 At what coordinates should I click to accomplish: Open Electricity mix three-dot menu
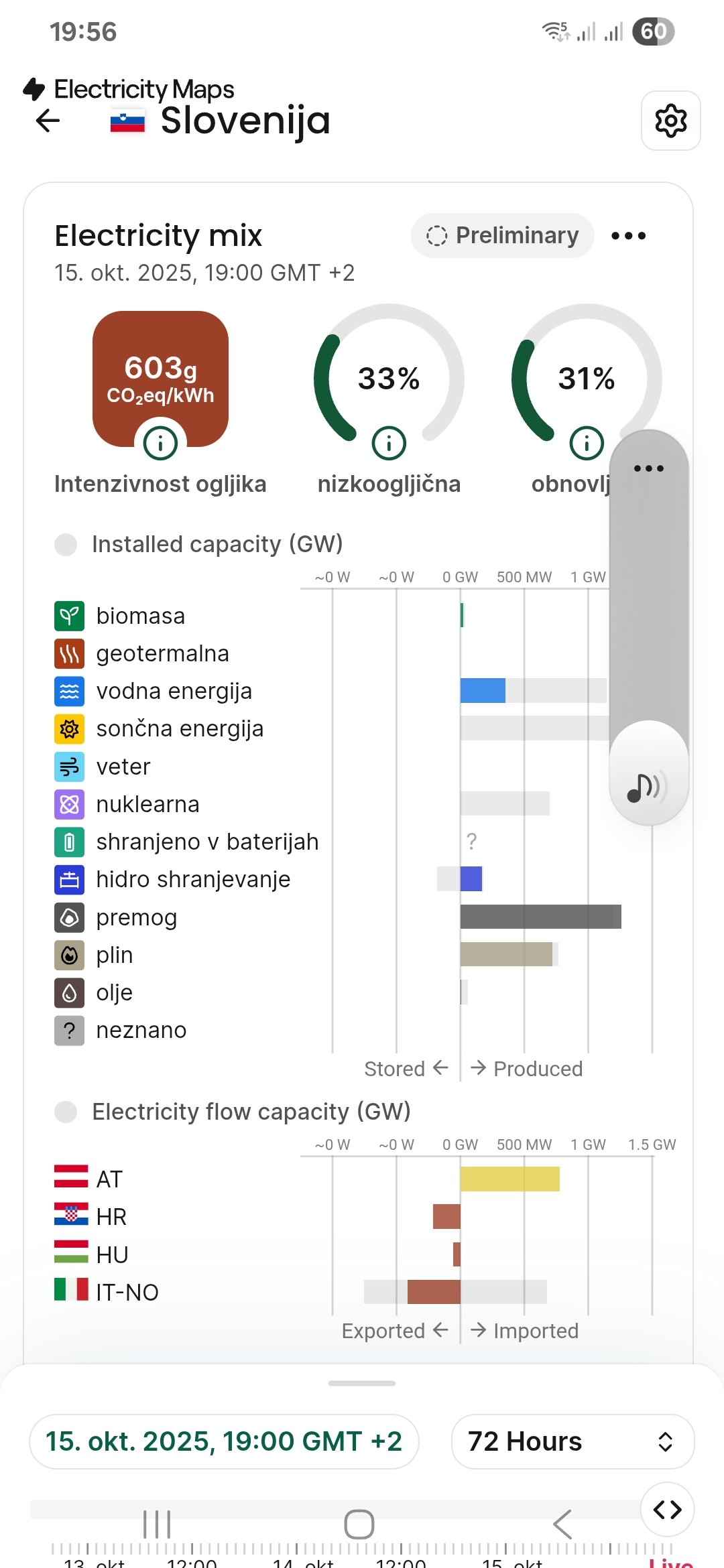click(x=628, y=236)
